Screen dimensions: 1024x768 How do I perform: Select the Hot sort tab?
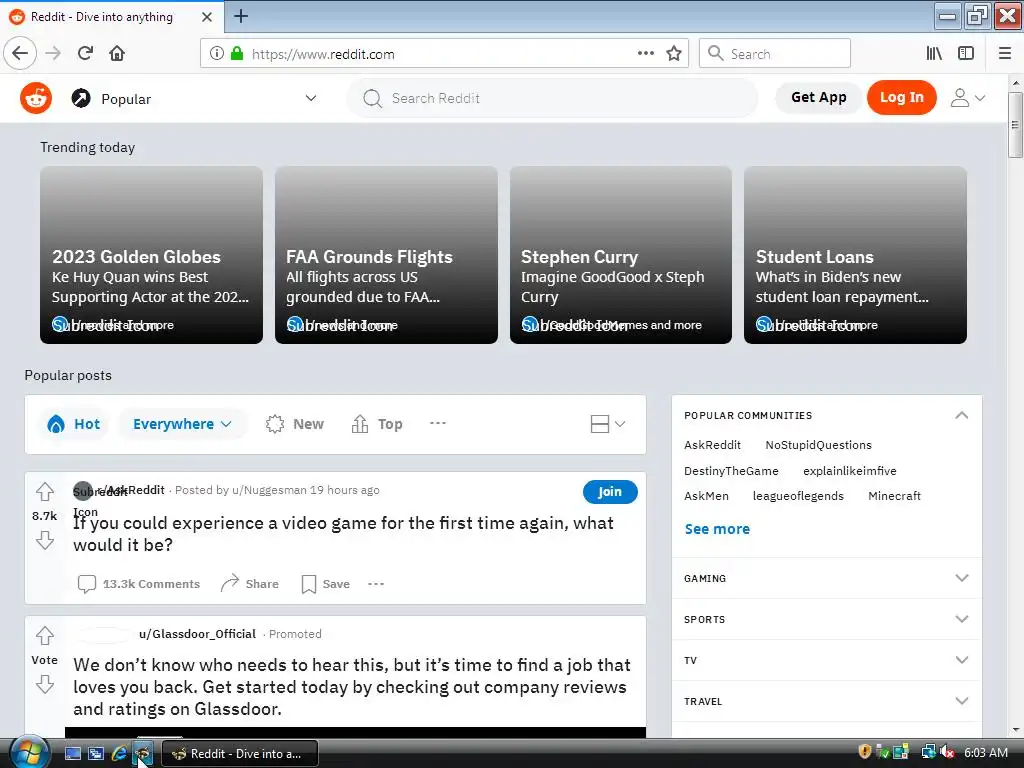74,424
